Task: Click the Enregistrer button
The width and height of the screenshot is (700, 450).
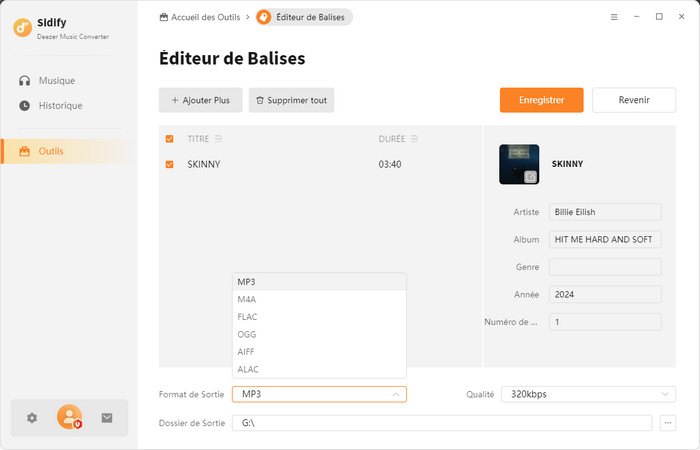Action: click(541, 100)
